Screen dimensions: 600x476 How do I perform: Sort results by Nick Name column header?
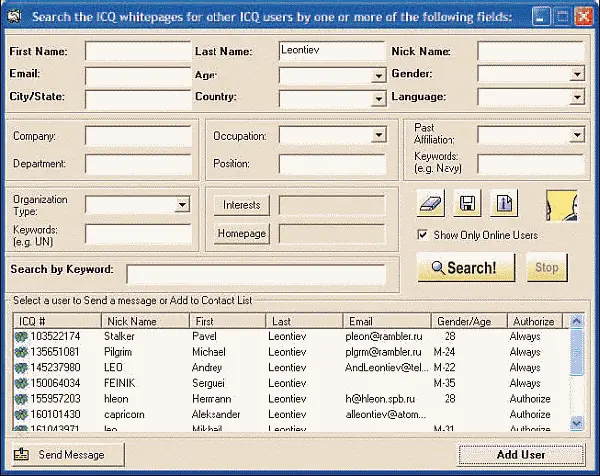coord(145,321)
